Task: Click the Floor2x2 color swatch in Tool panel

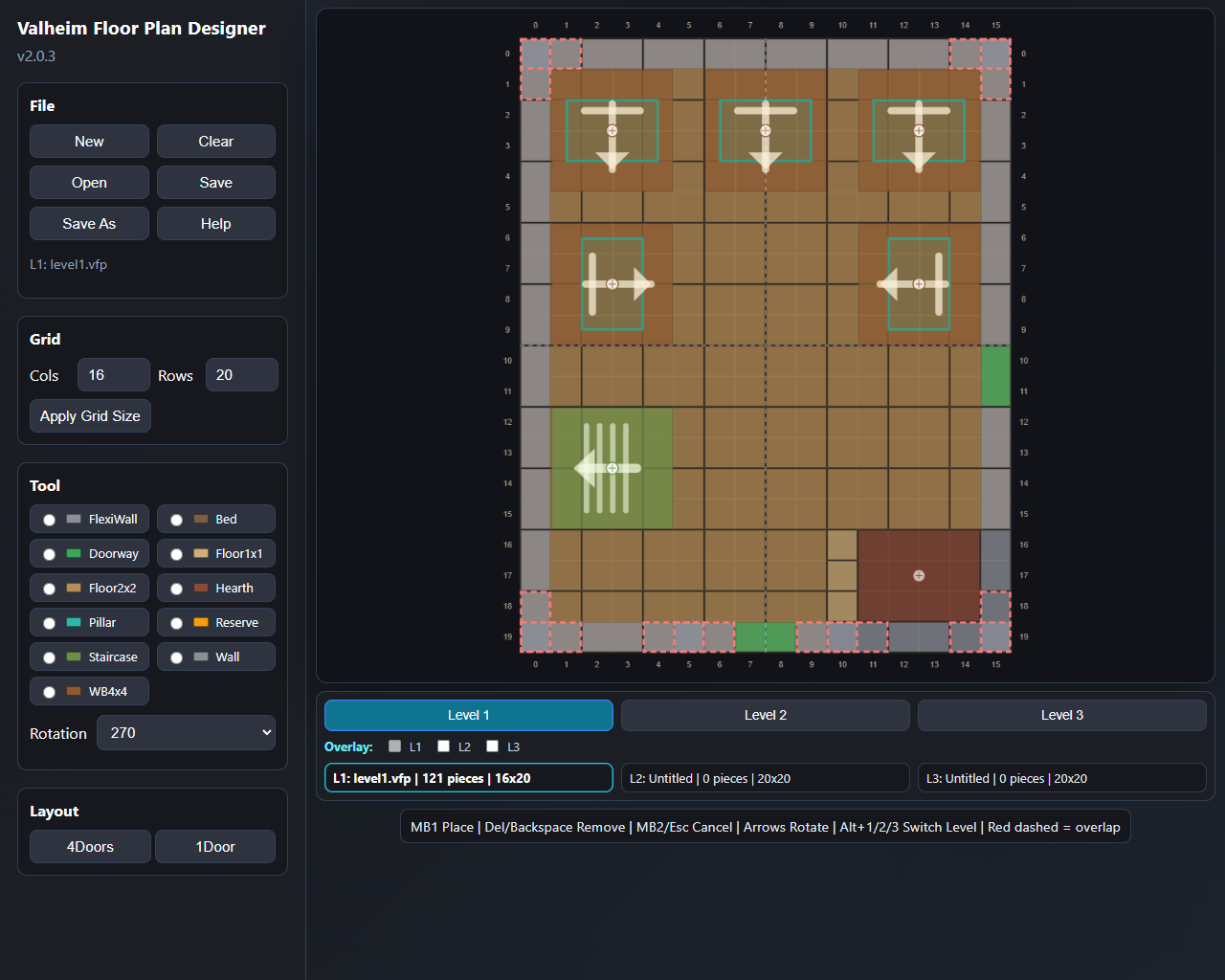Action: [74, 588]
